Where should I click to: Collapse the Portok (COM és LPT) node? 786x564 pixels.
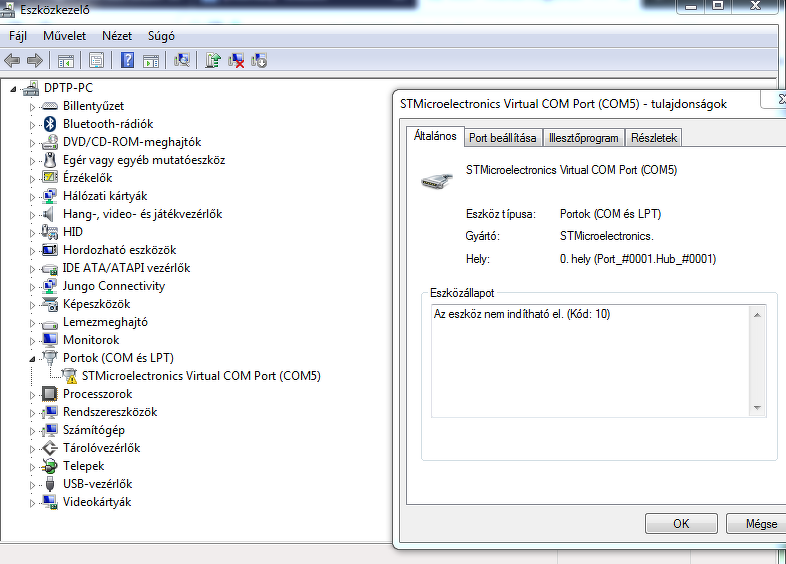[x=32, y=359]
